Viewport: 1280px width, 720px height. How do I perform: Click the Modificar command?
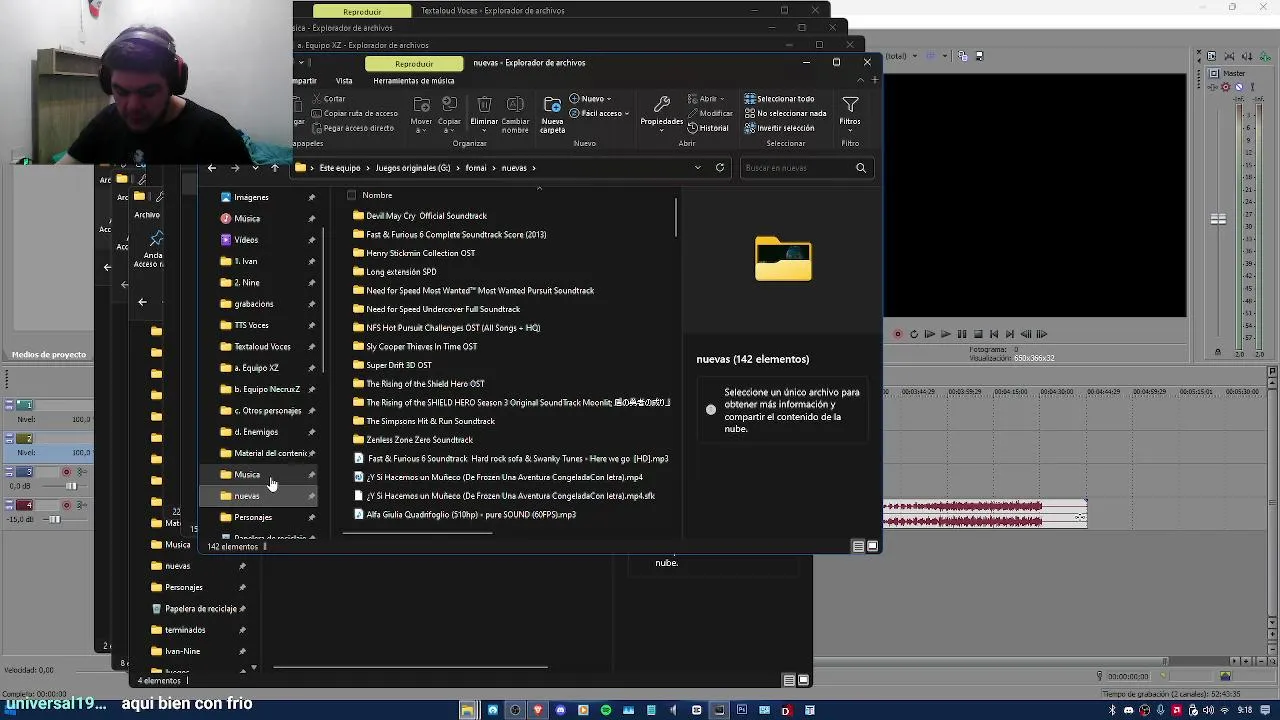[710, 113]
